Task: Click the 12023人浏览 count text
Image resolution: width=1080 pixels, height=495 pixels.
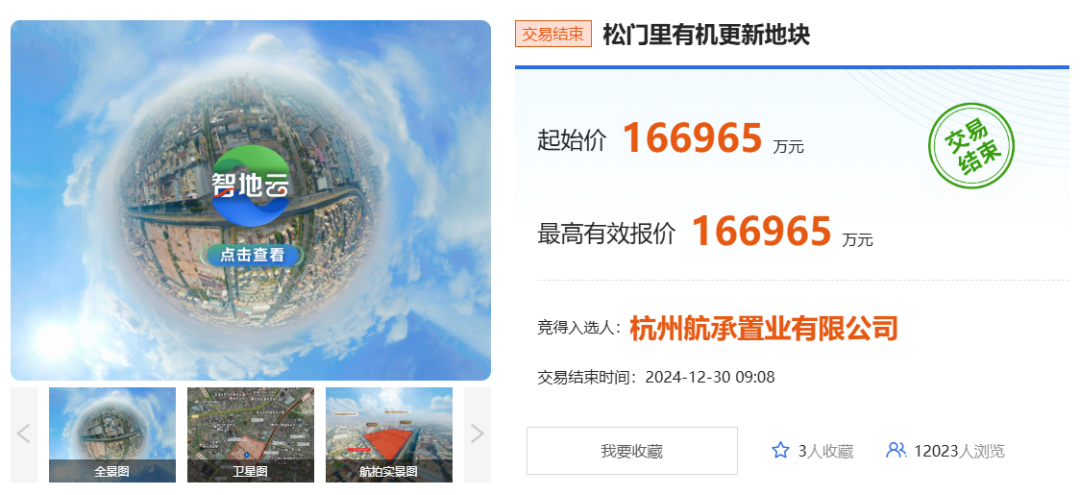Action: [x=959, y=452]
